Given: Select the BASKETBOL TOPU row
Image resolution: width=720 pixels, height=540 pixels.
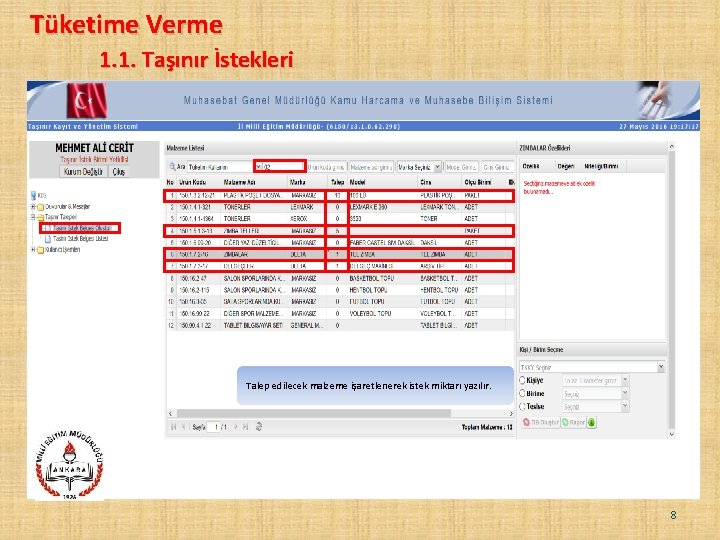Looking at the screenshot, I should pos(339,278).
